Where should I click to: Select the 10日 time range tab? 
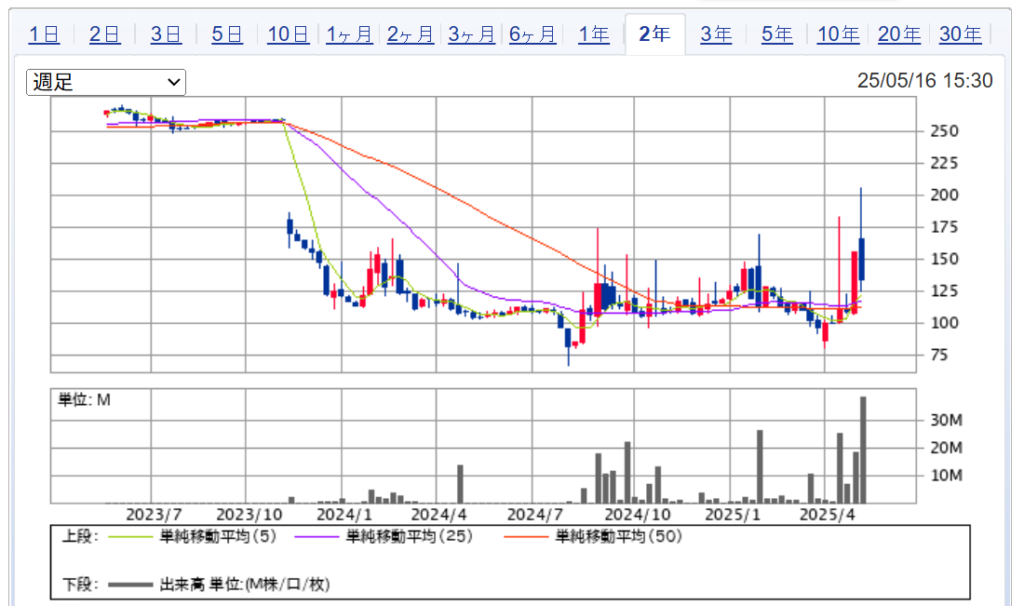point(288,34)
